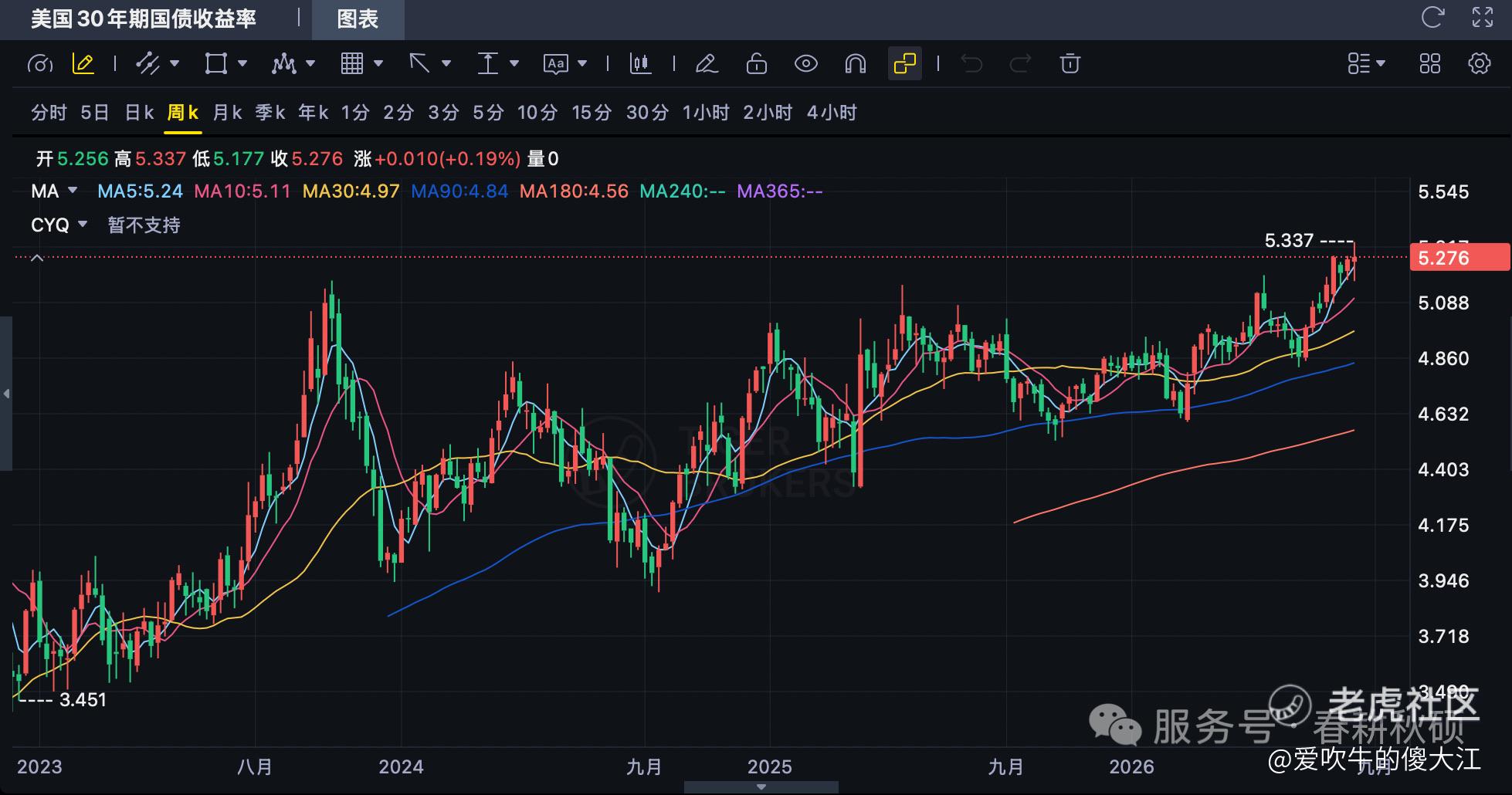Click the bottom time-axis scroll handle

761,787
